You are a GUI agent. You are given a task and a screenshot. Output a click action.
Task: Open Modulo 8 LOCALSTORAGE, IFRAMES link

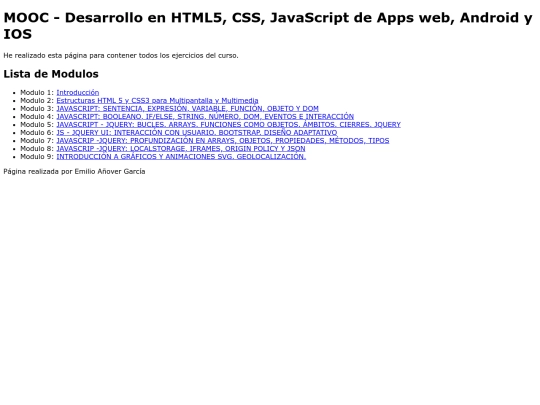click(x=181, y=148)
